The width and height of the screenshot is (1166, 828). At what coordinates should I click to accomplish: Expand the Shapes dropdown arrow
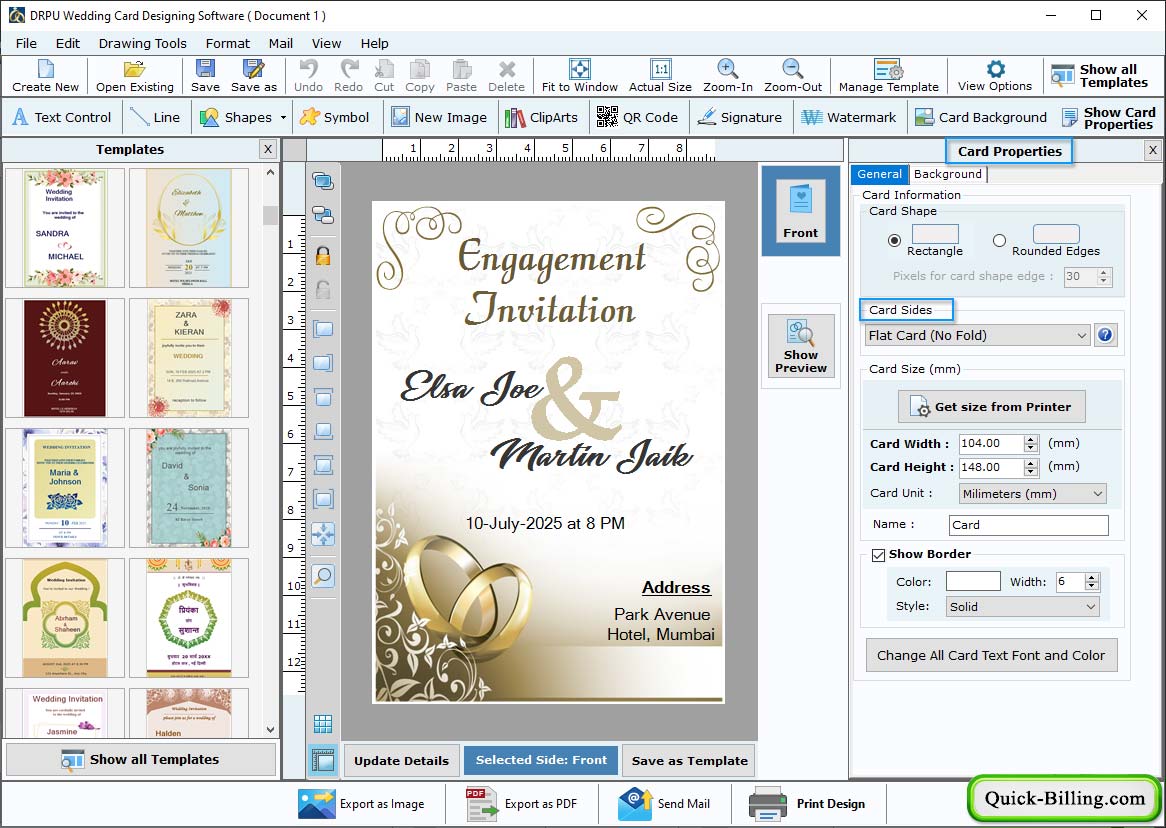click(283, 118)
